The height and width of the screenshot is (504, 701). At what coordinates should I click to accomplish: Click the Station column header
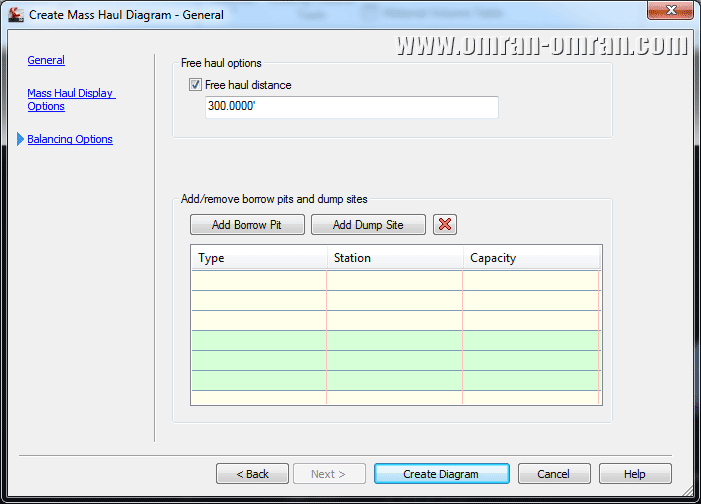coord(395,258)
